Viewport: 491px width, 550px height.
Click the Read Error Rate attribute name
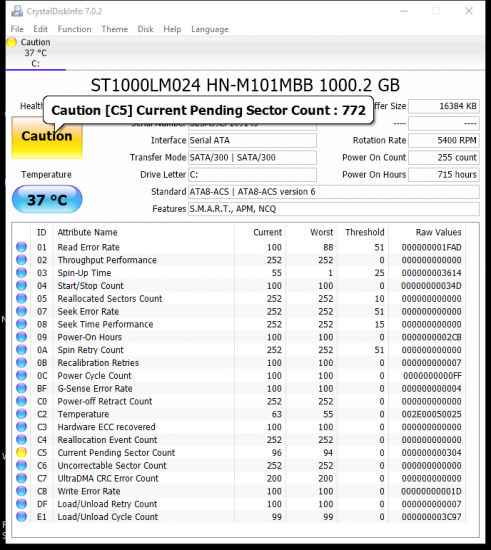click(88, 247)
